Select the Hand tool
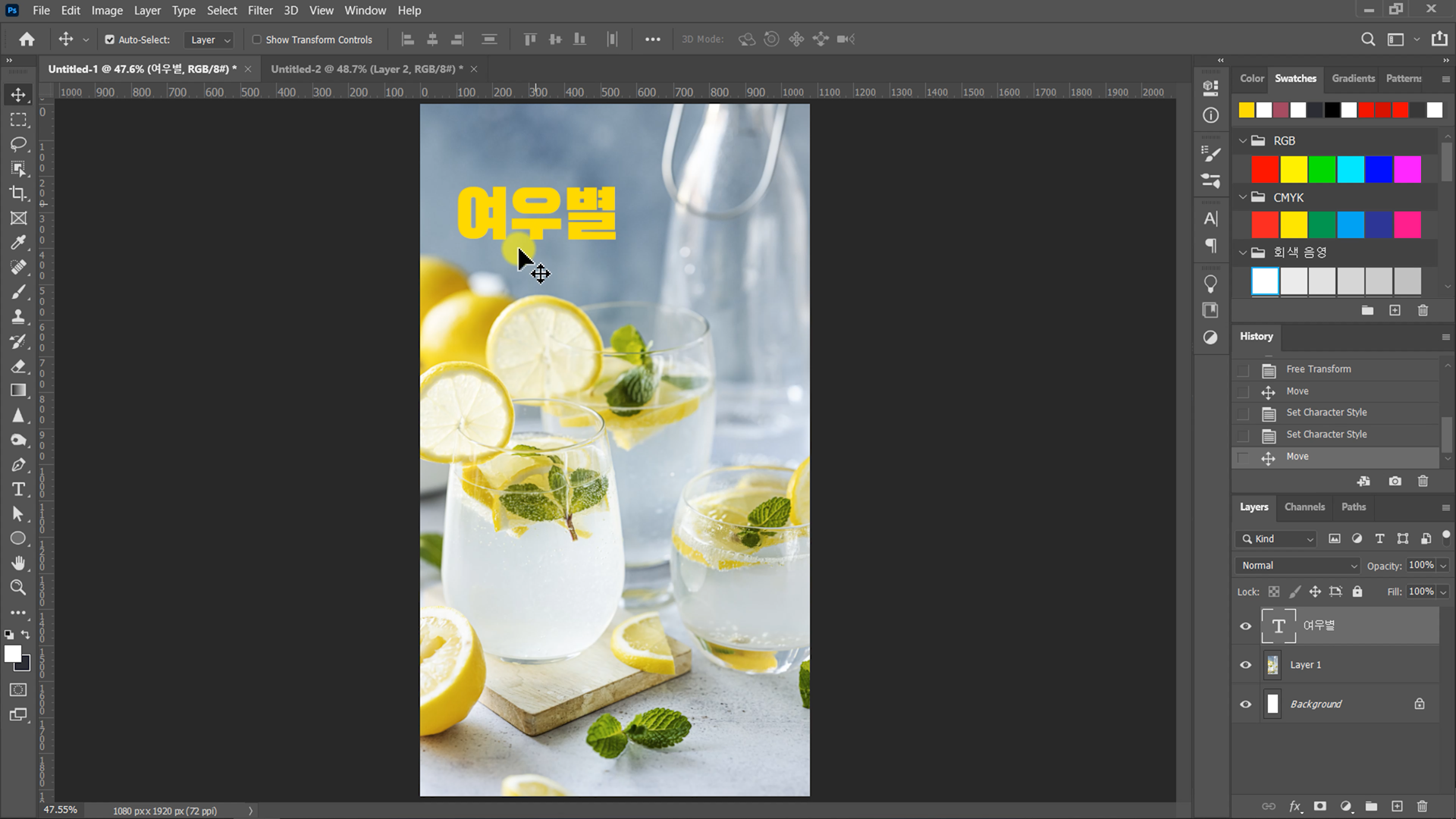 [18, 563]
